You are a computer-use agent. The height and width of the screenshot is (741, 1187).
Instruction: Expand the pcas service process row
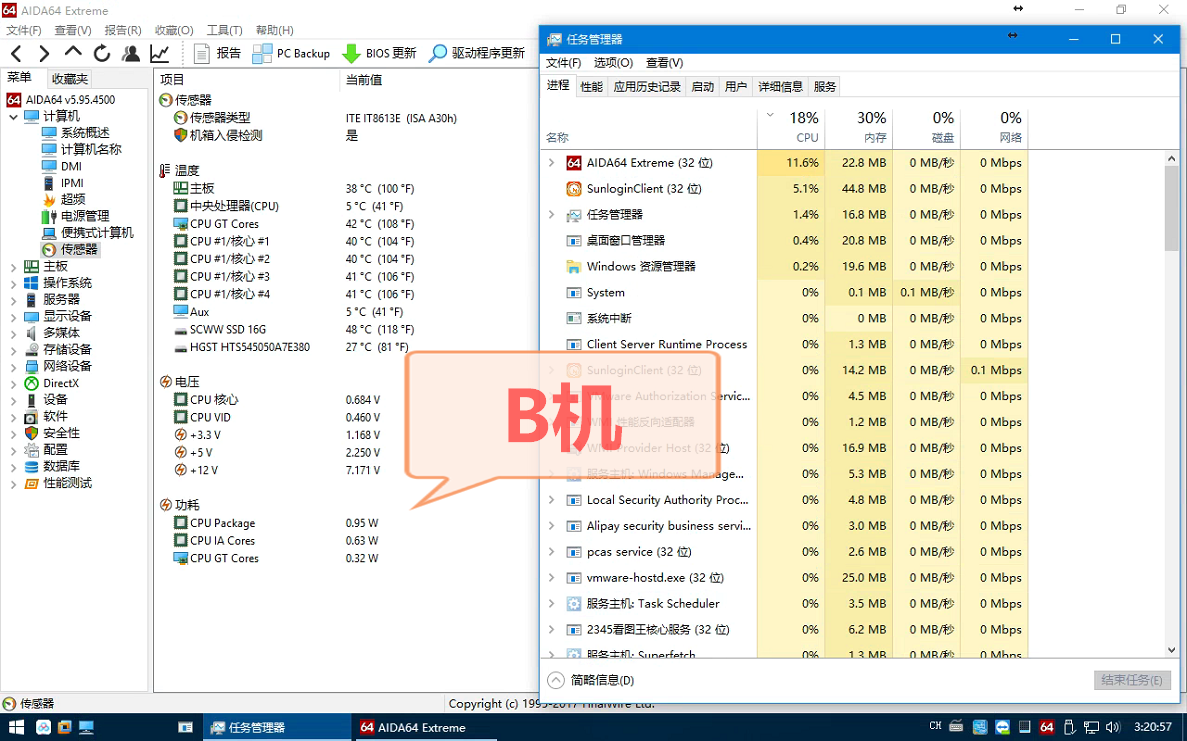552,552
